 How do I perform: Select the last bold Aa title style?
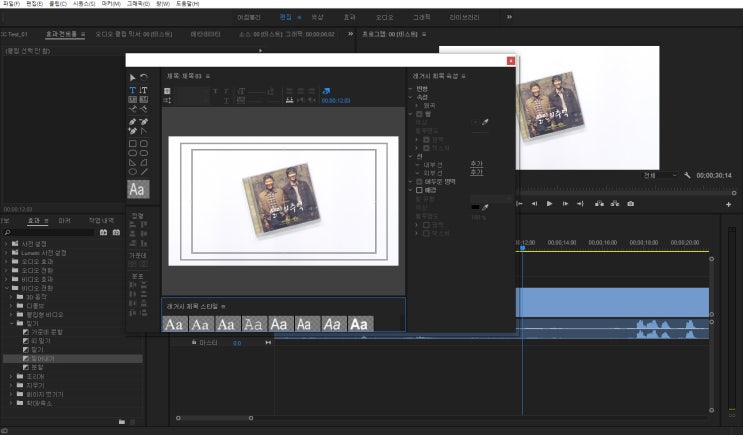(360, 324)
